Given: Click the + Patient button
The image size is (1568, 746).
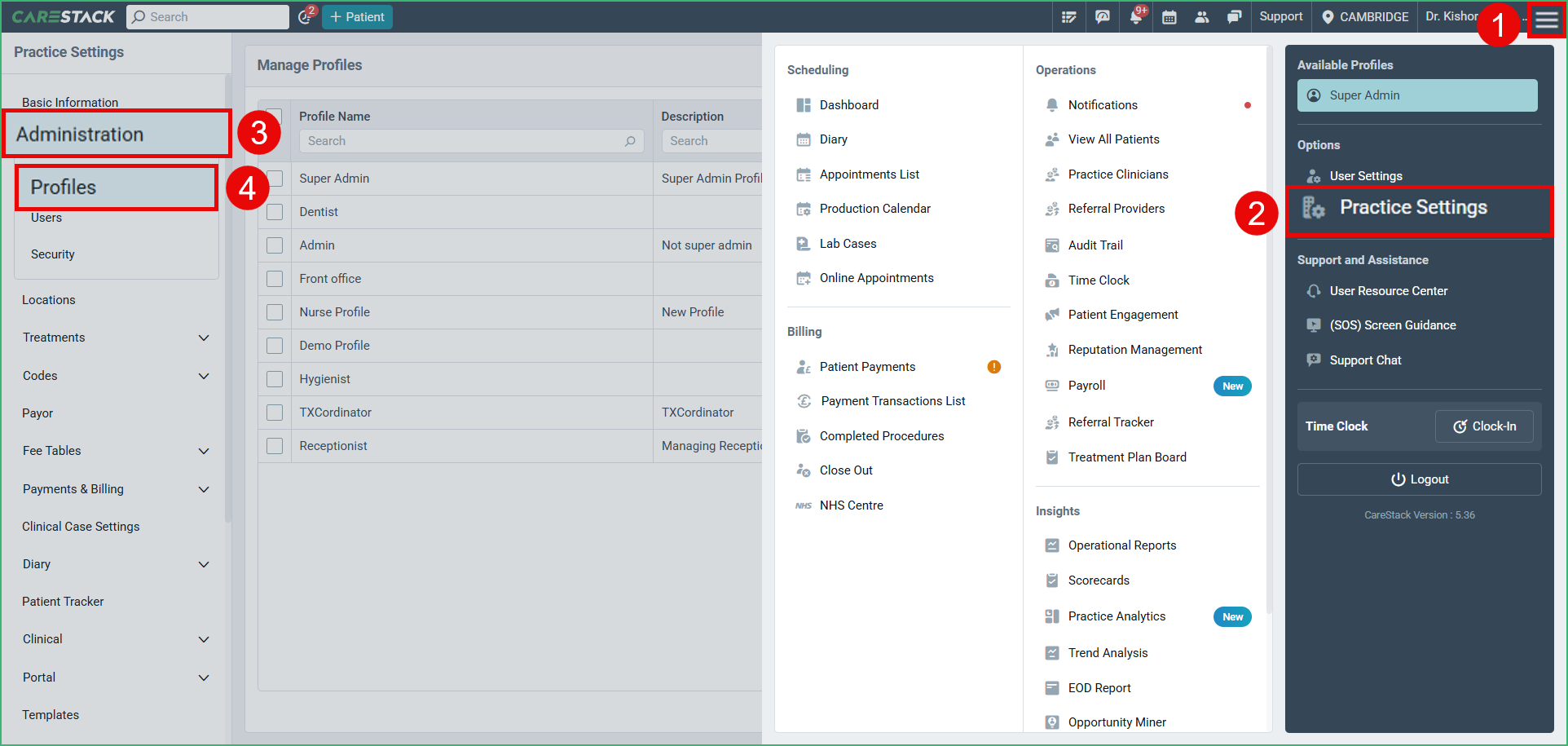Looking at the screenshot, I should (x=357, y=17).
